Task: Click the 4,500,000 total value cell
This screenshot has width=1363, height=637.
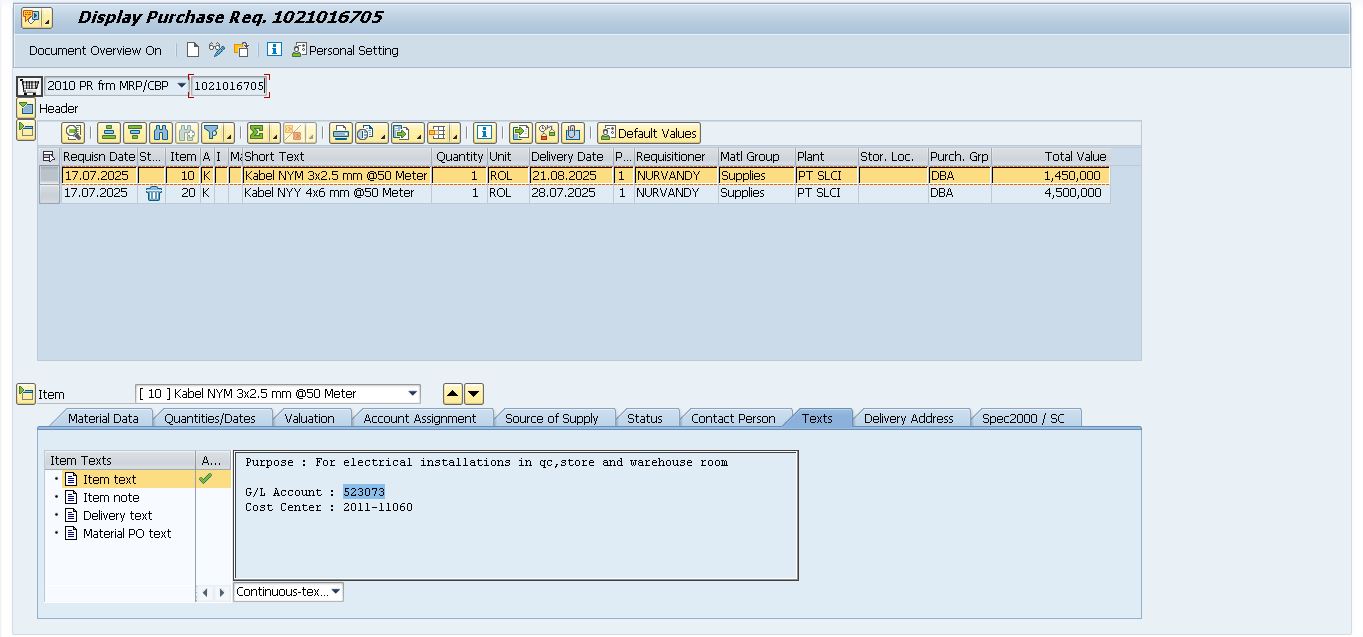Action: pos(1050,193)
